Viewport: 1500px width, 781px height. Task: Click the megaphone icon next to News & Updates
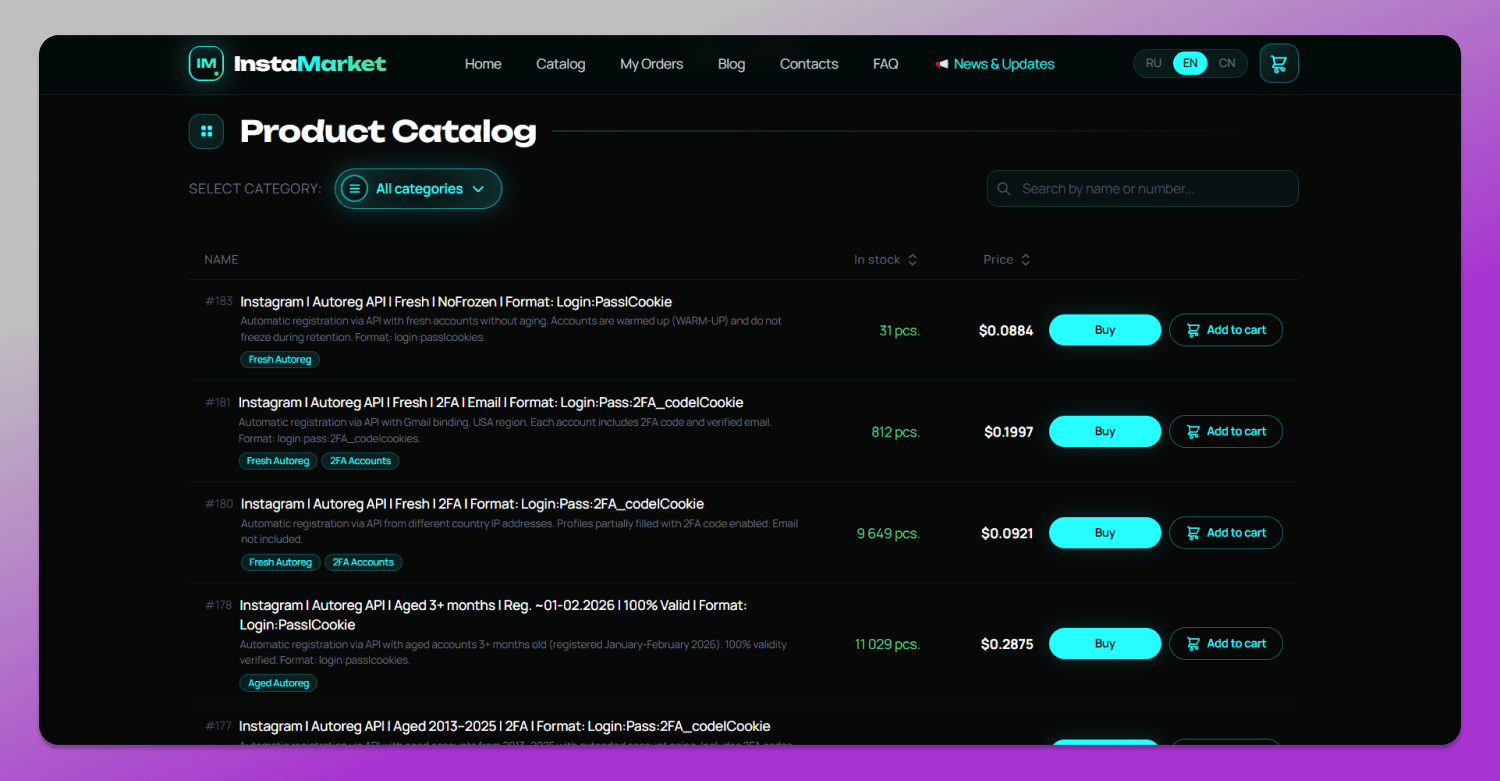[x=941, y=64]
